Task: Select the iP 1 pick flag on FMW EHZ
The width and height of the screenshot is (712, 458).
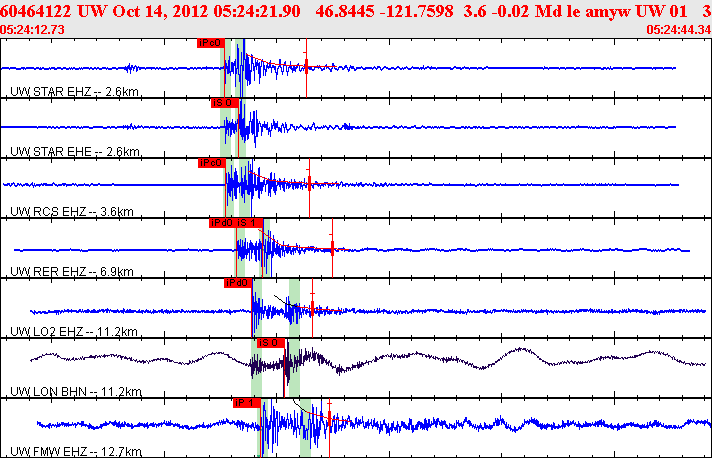Action: coord(247,403)
